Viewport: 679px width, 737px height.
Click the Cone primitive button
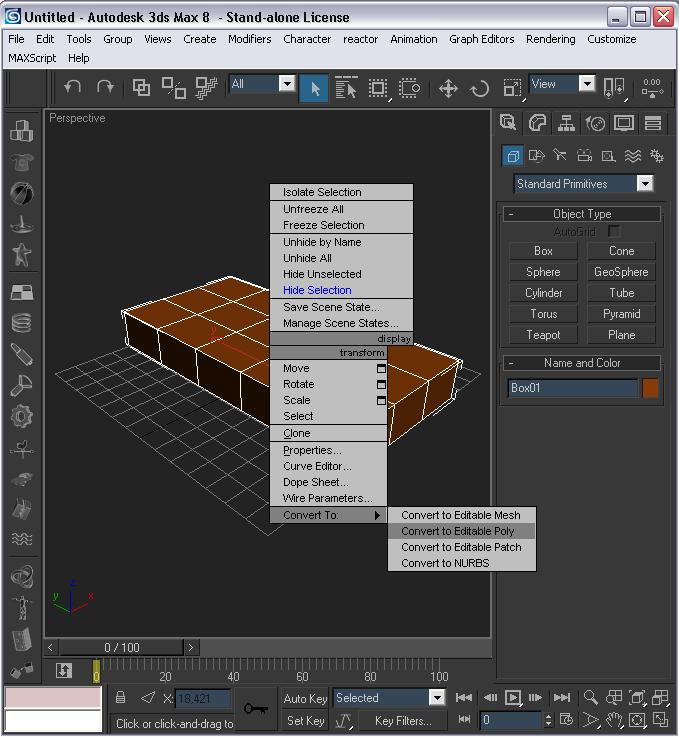621,251
